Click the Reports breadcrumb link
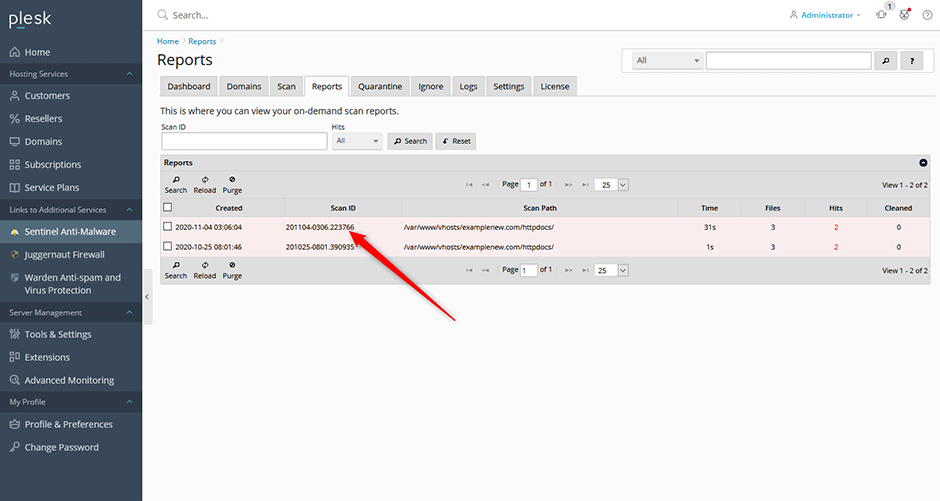Image resolution: width=940 pixels, height=501 pixels. tap(202, 41)
